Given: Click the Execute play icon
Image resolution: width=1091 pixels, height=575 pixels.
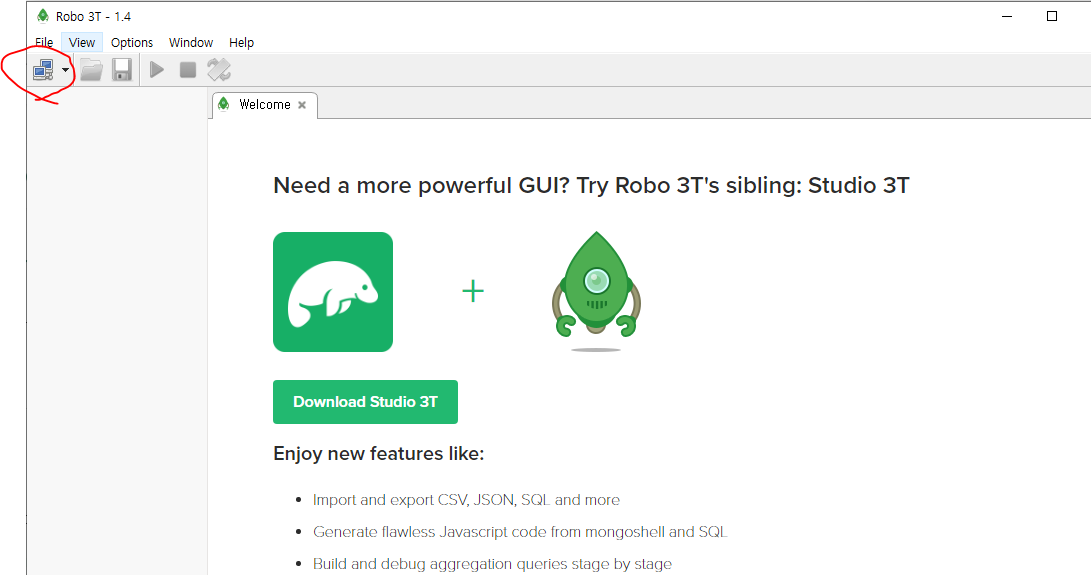Looking at the screenshot, I should 157,70.
